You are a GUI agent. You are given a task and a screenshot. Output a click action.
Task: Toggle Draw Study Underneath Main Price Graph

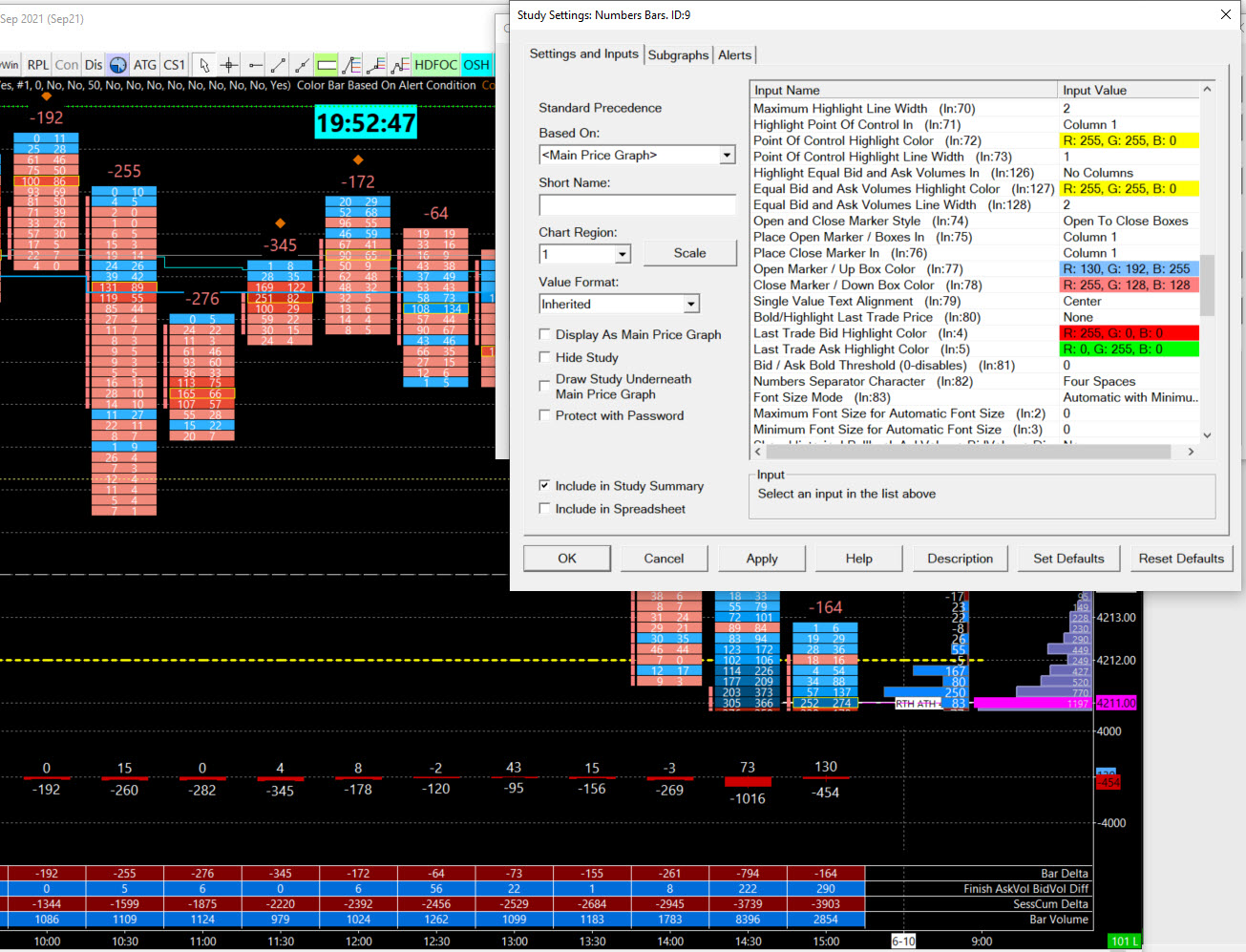pos(545,386)
